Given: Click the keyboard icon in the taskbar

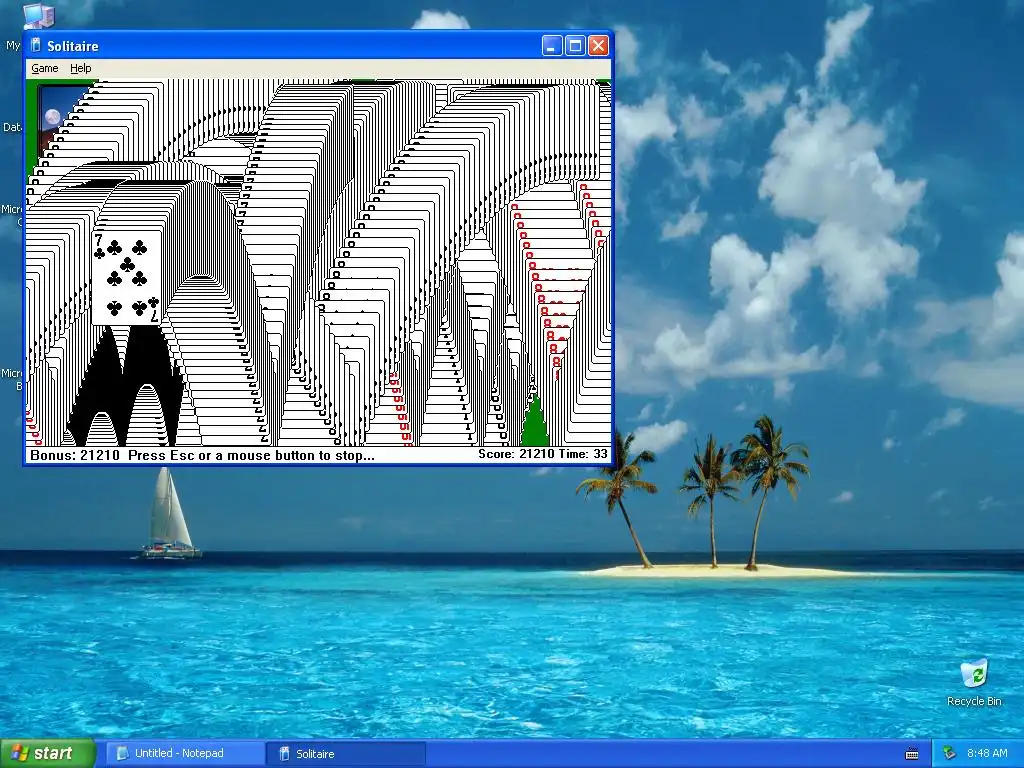Looking at the screenshot, I should click(912, 754).
